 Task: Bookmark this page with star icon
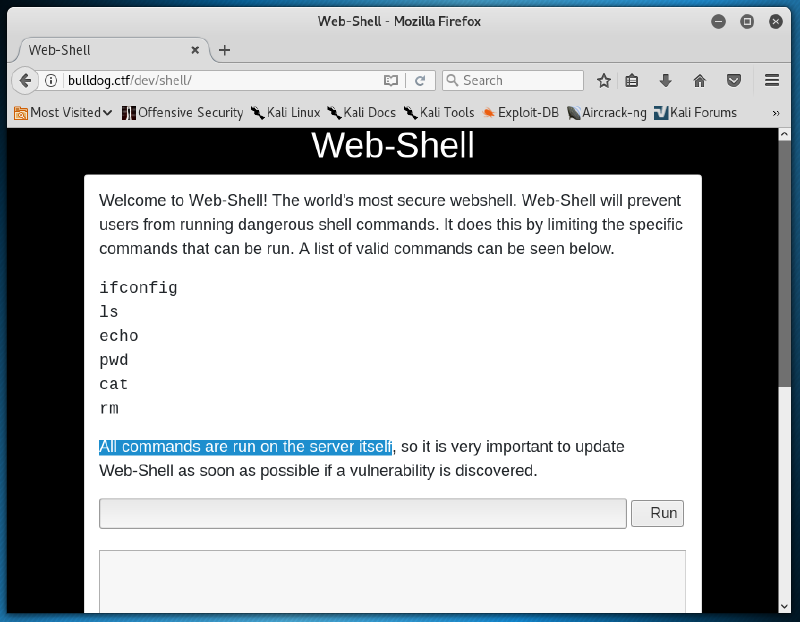coord(604,80)
